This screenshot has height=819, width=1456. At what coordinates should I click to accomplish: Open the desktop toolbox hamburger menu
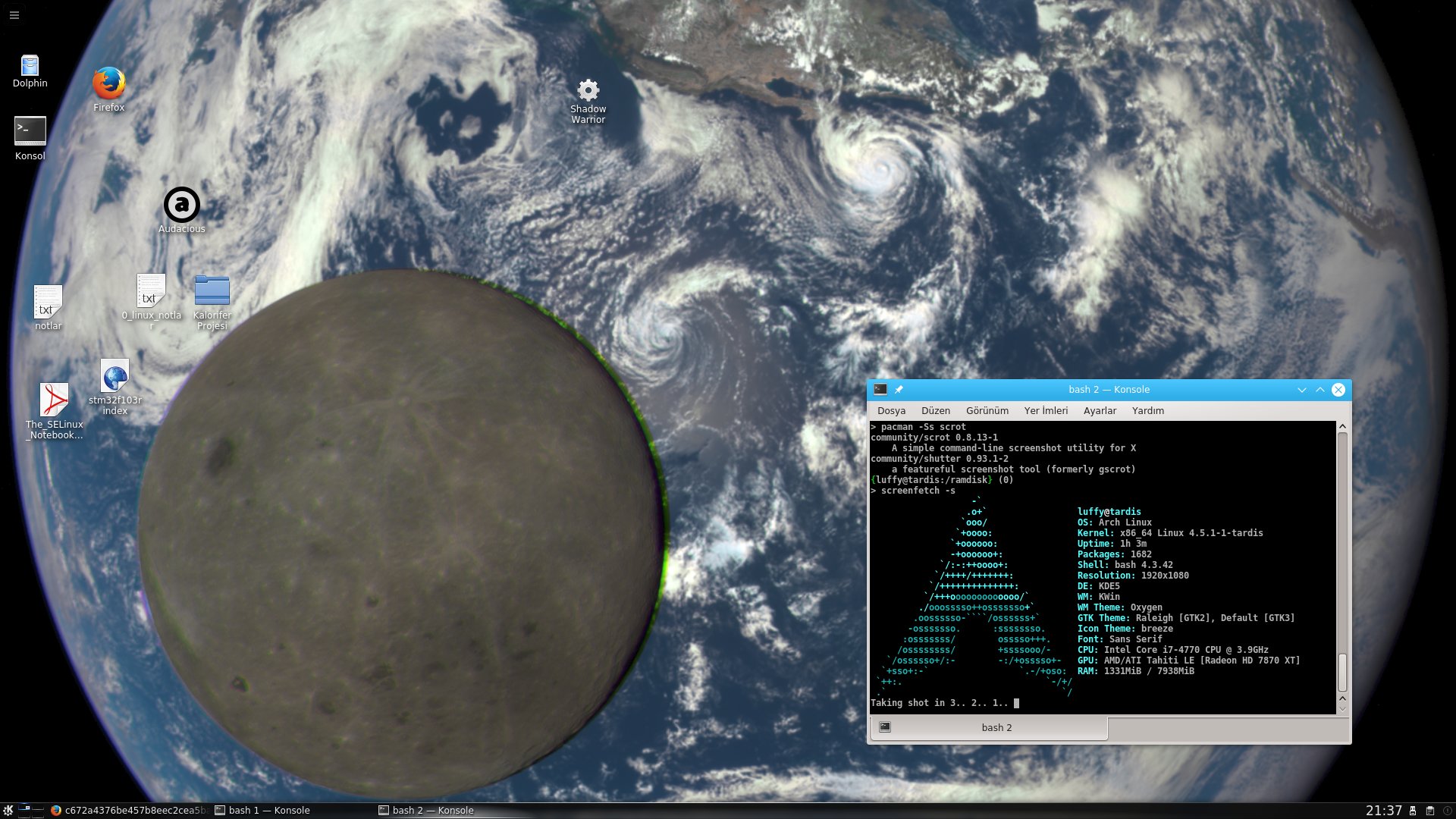14,14
